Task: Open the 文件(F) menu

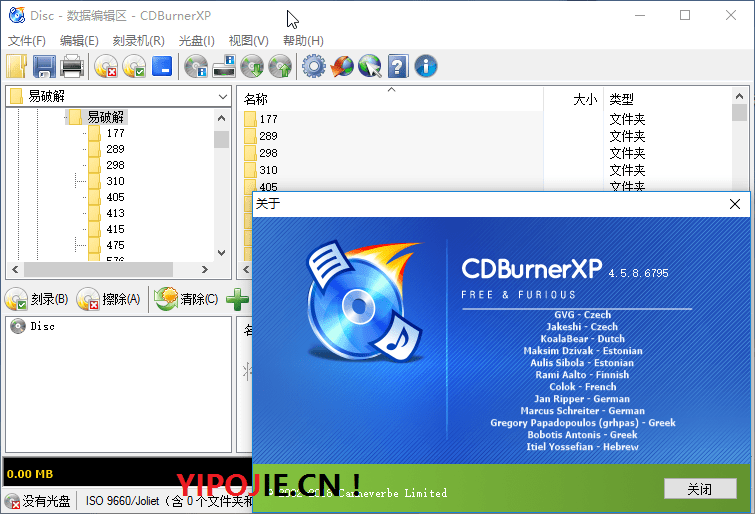Action: pyautogui.click(x=27, y=41)
